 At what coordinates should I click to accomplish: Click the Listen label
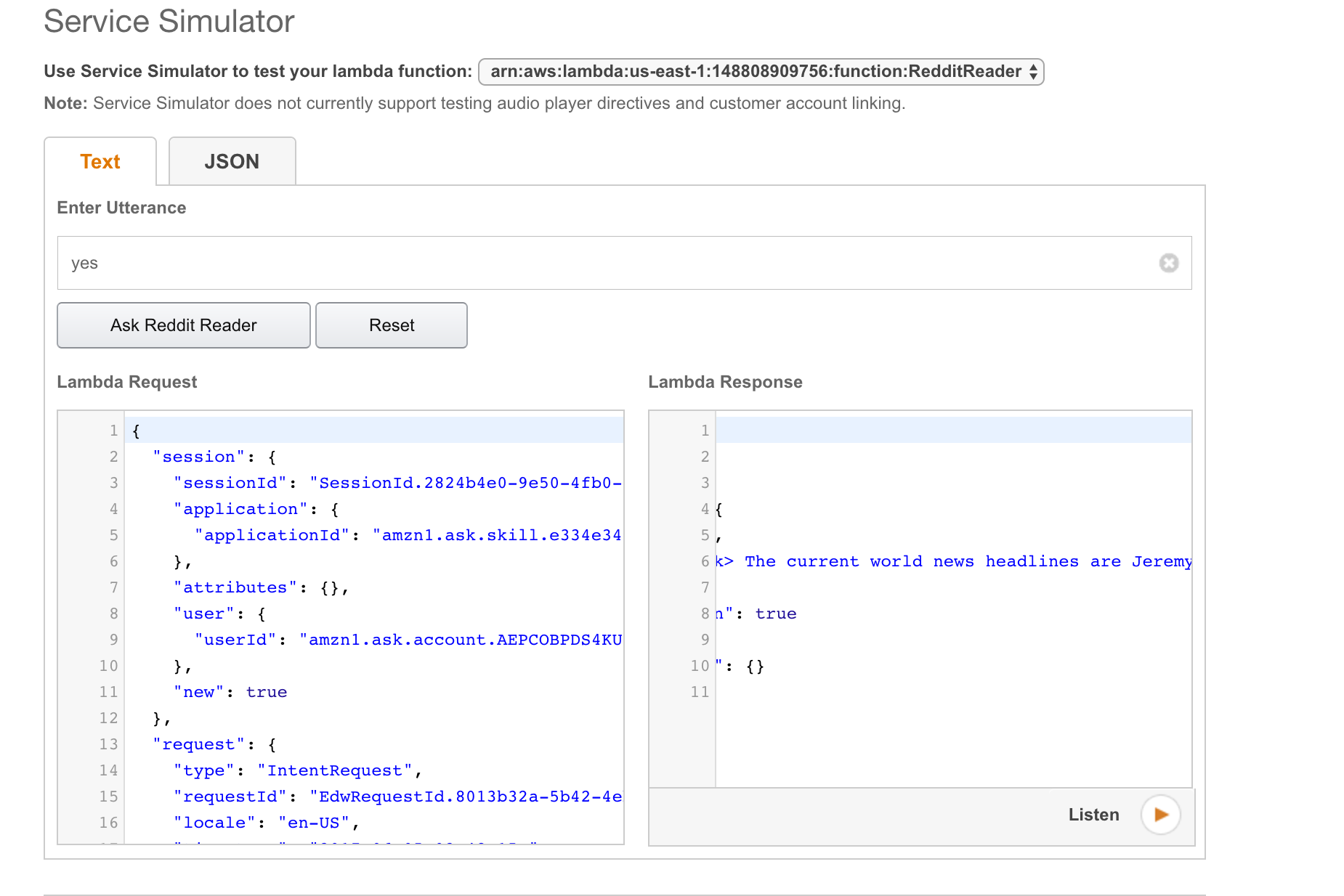tap(1093, 815)
